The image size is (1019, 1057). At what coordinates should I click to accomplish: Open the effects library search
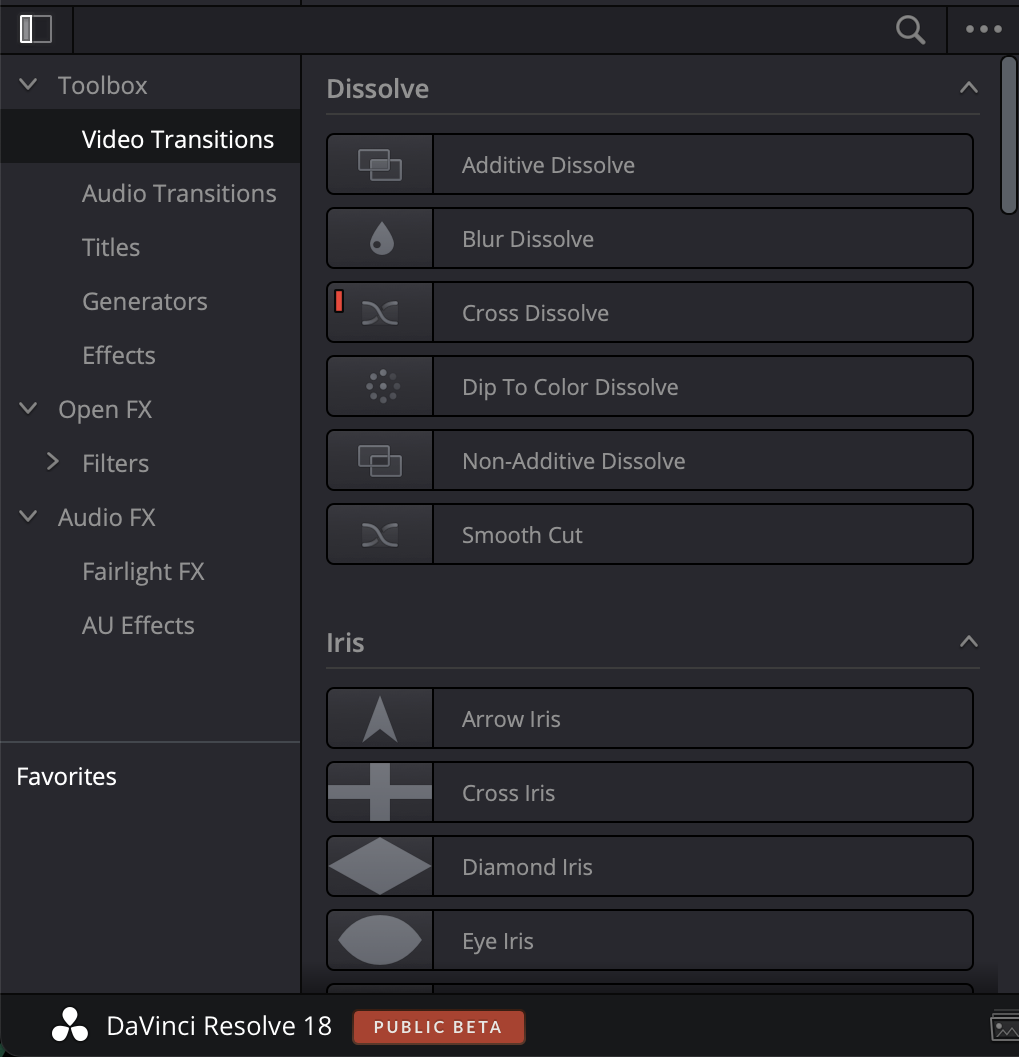coord(908,29)
